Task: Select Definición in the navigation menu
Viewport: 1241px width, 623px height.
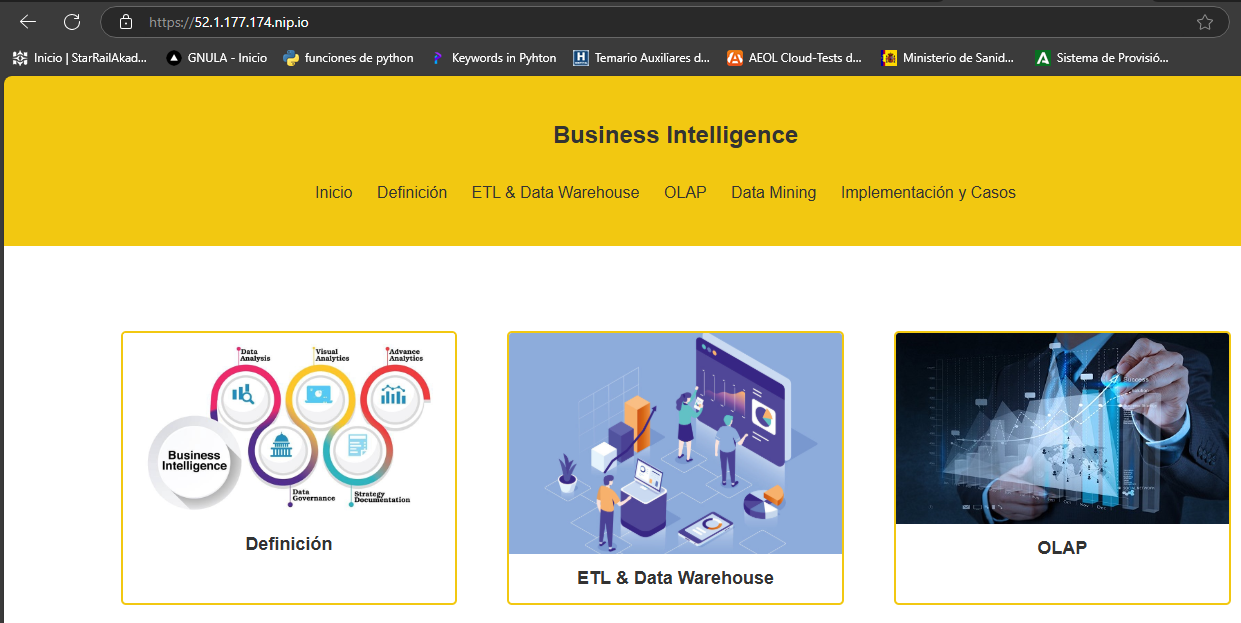Action: coord(412,192)
